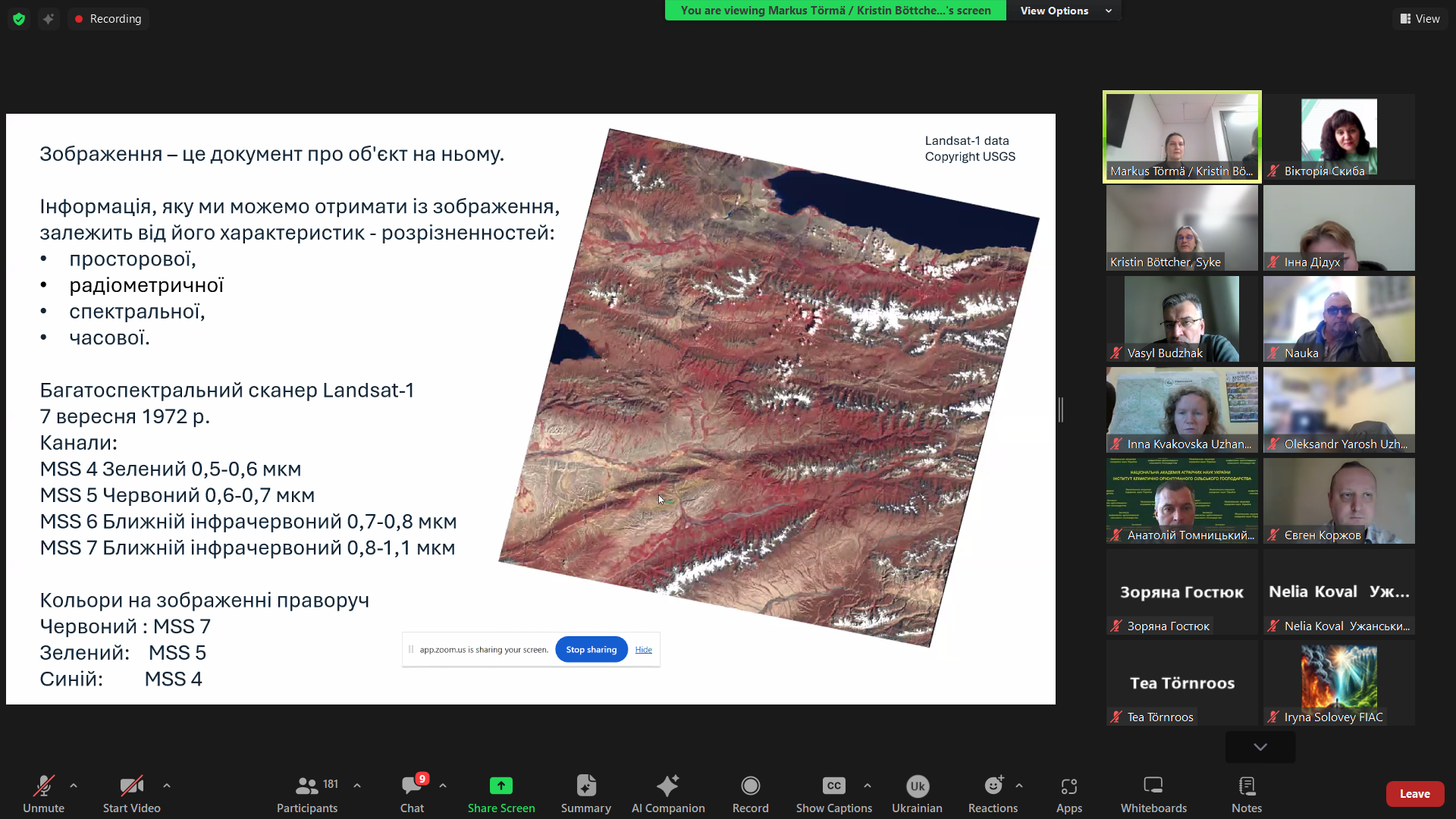1456x819 pixels.
Task: Open meeting Notes
Action: pos(1246,793)
